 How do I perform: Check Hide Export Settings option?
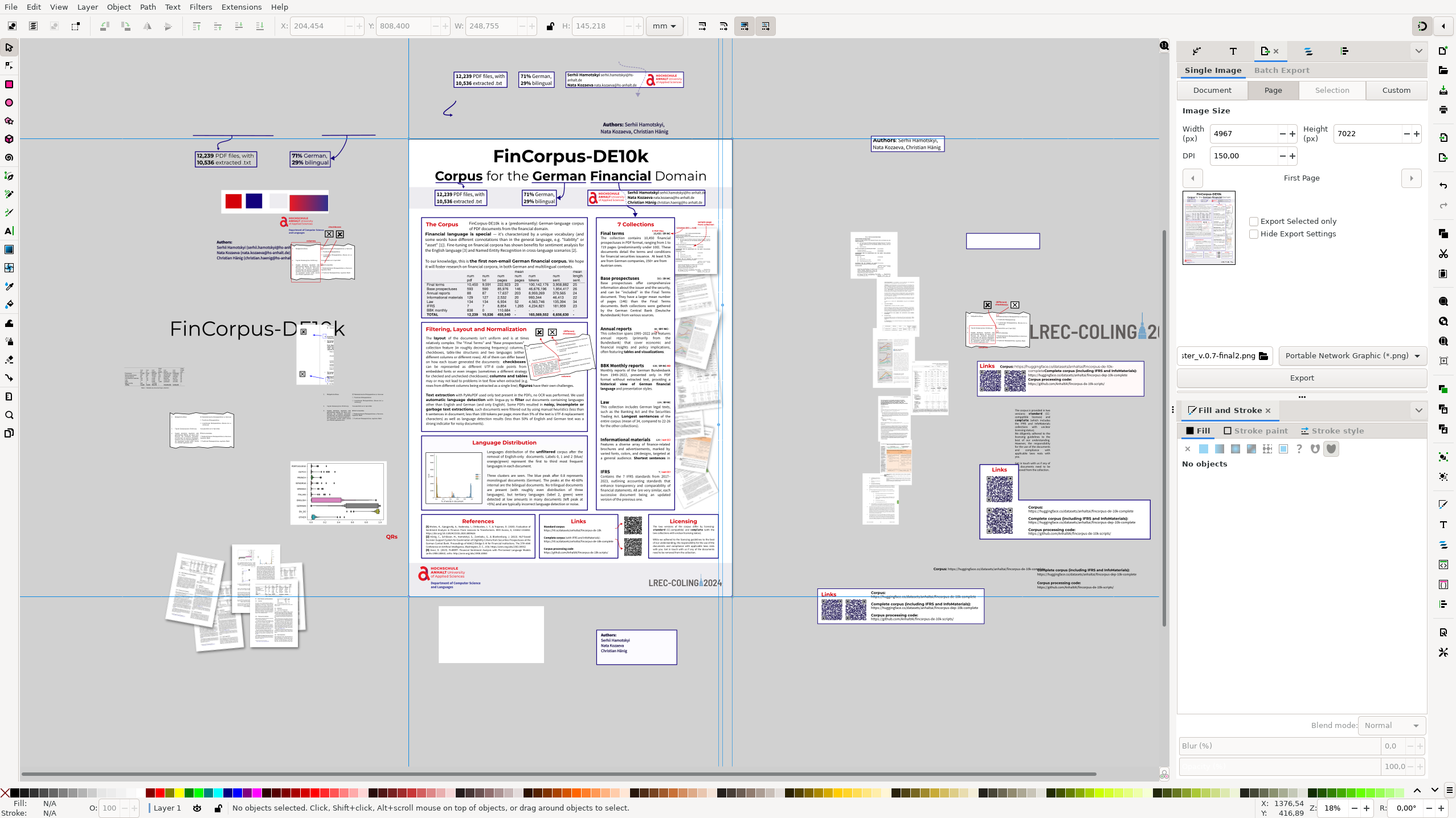click(x=1253, y=234)
